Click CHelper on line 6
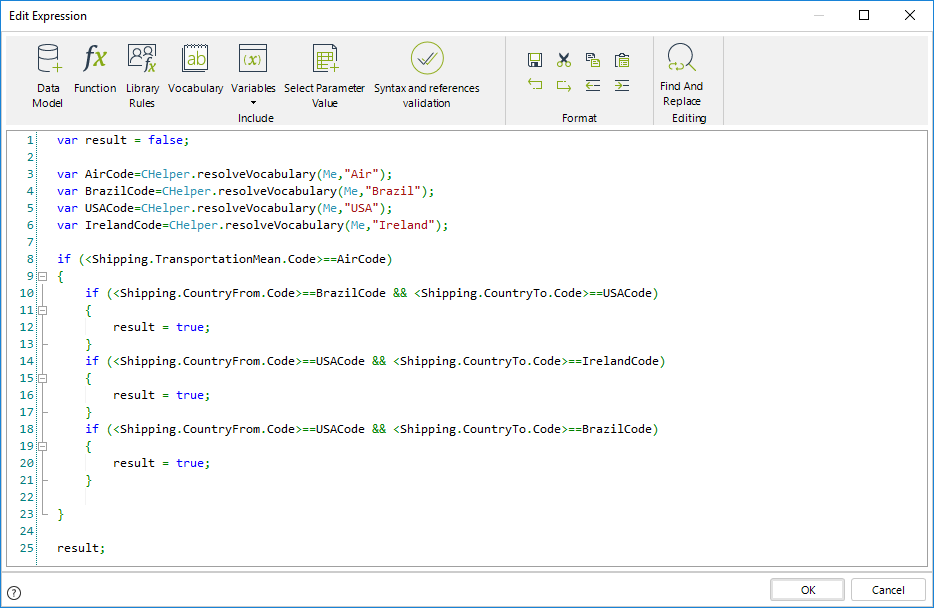Viewport: 934px width, 608px height. pos(193,225)
